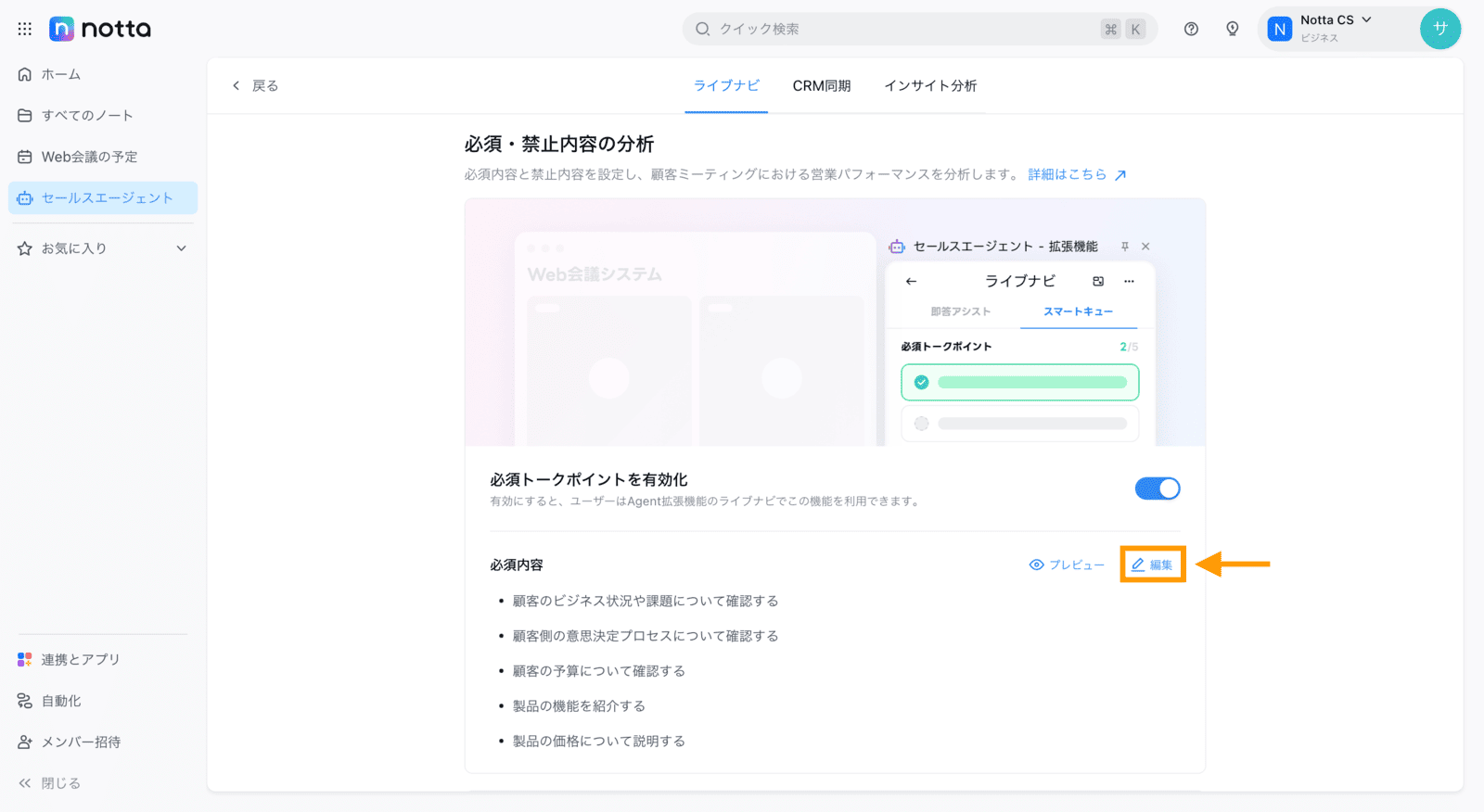Toggle 必須トークポイントを有効化 switch
The width and height of the screenshot is (1484, 812).
1158,488
